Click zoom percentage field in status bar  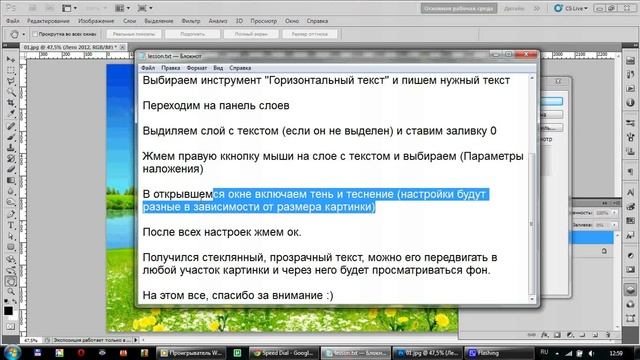(31, 340)
